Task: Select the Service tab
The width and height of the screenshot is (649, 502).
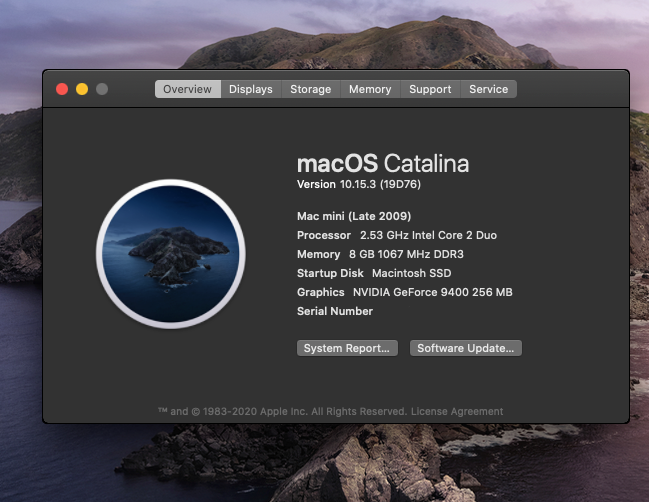Action: pyautogui.click(x=488, y=89)
